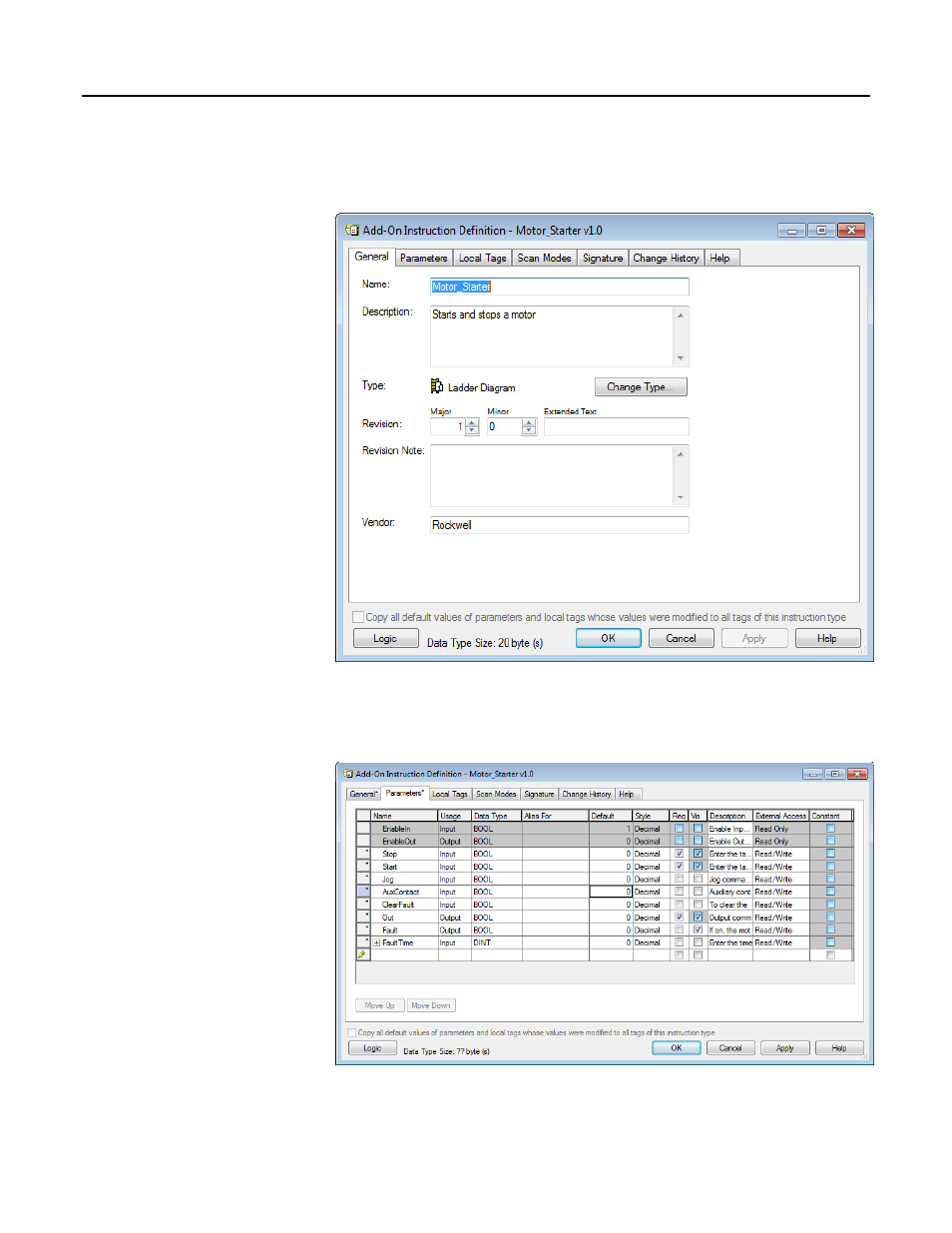Check the Constant box for the FaultTime parameter
Screen dimensions: 952x1233
point(830,942)
